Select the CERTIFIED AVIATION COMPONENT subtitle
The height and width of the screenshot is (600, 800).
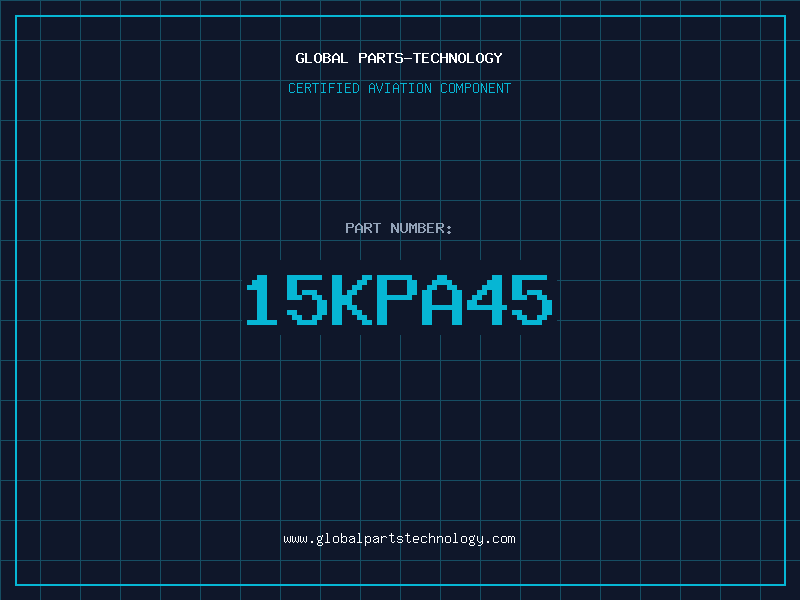[x=399, y=88]
